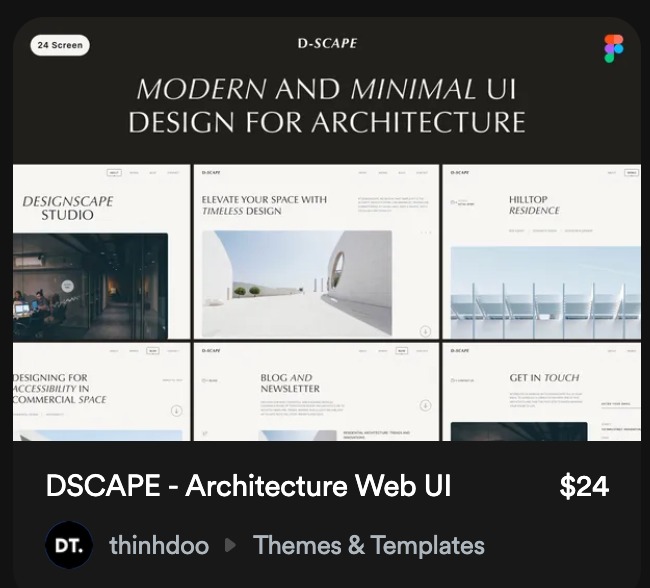The width and height of the screenshot is (650, 588).
Task: View the Get In Touch screen preview
Action: 542,392
